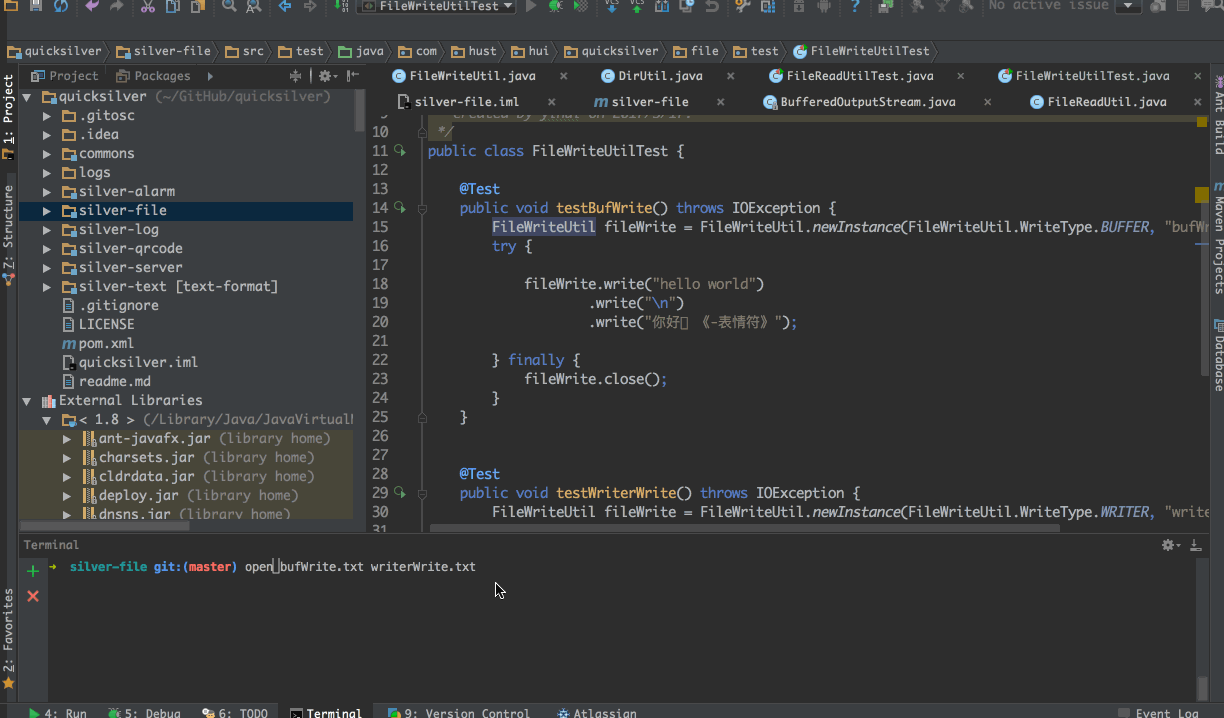Click the Find magnifier icon

[229, 6]
